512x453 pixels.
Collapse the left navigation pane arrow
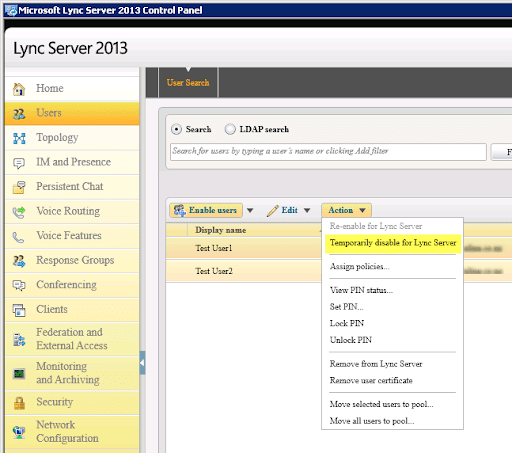coord(142,363)
